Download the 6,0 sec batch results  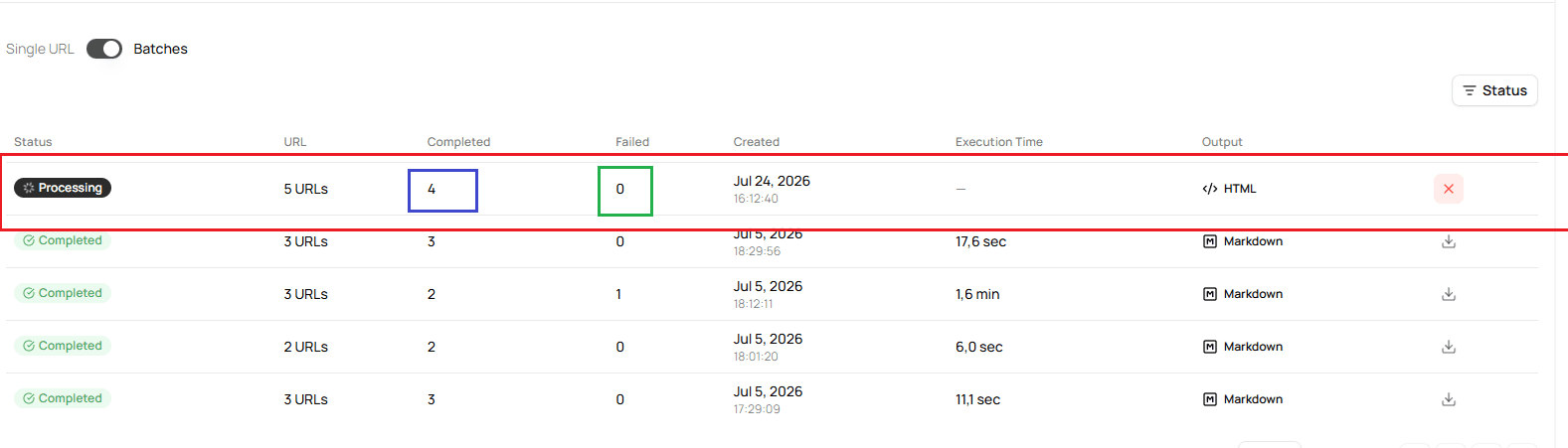(1449, 347)
